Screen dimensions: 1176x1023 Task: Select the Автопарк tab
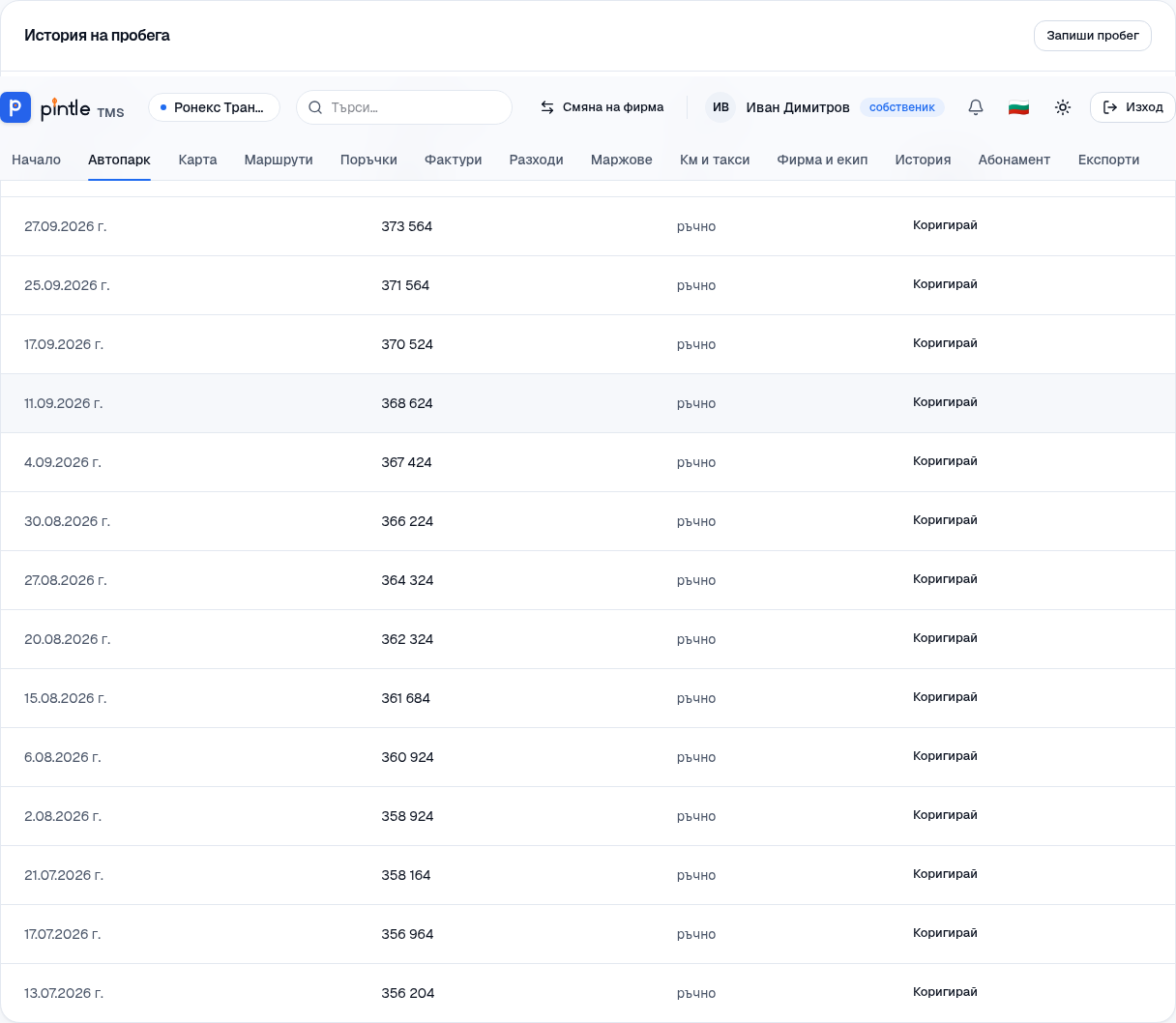click(x=119, y=160)
